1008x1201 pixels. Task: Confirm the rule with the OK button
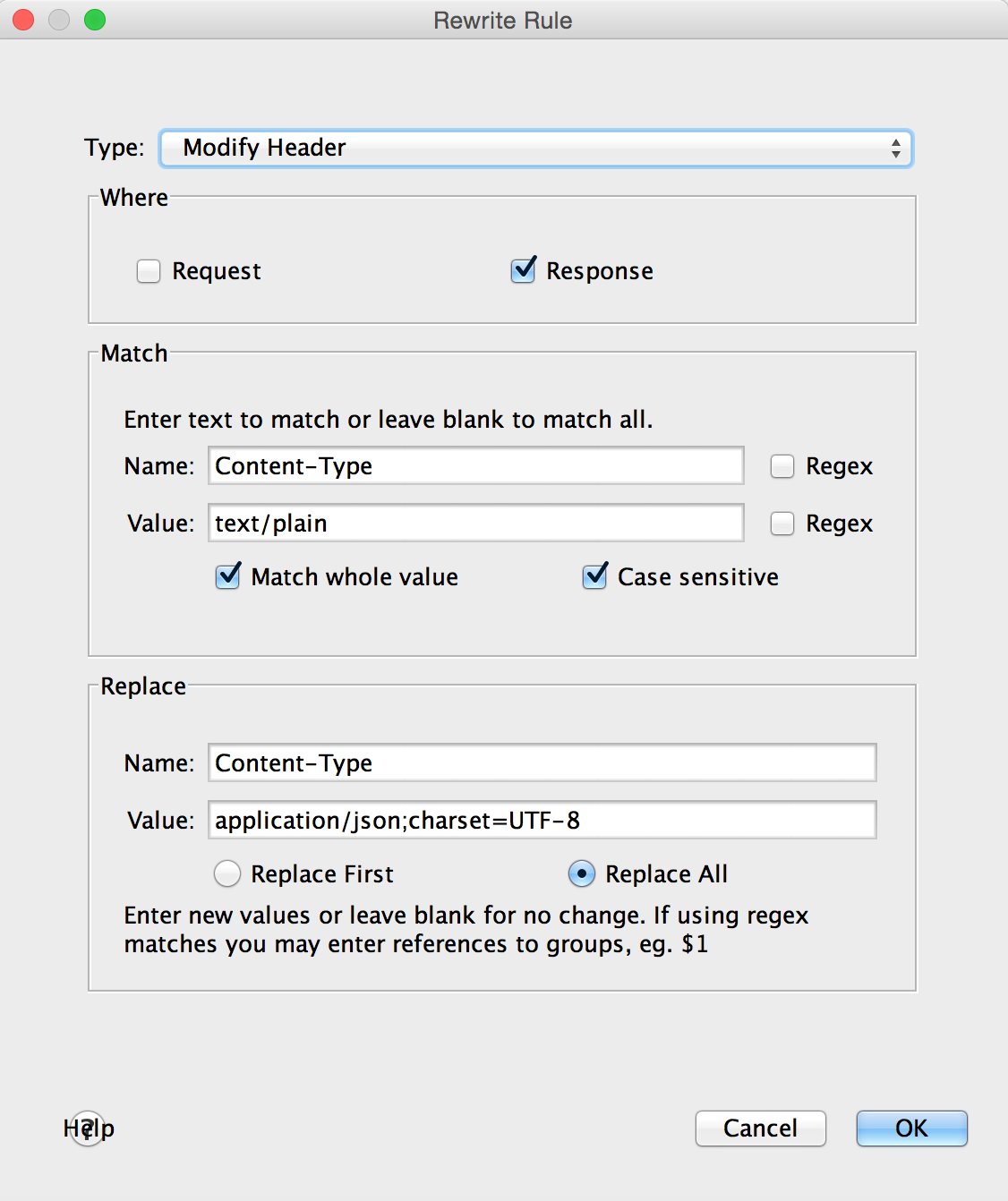pos(911,1129)
